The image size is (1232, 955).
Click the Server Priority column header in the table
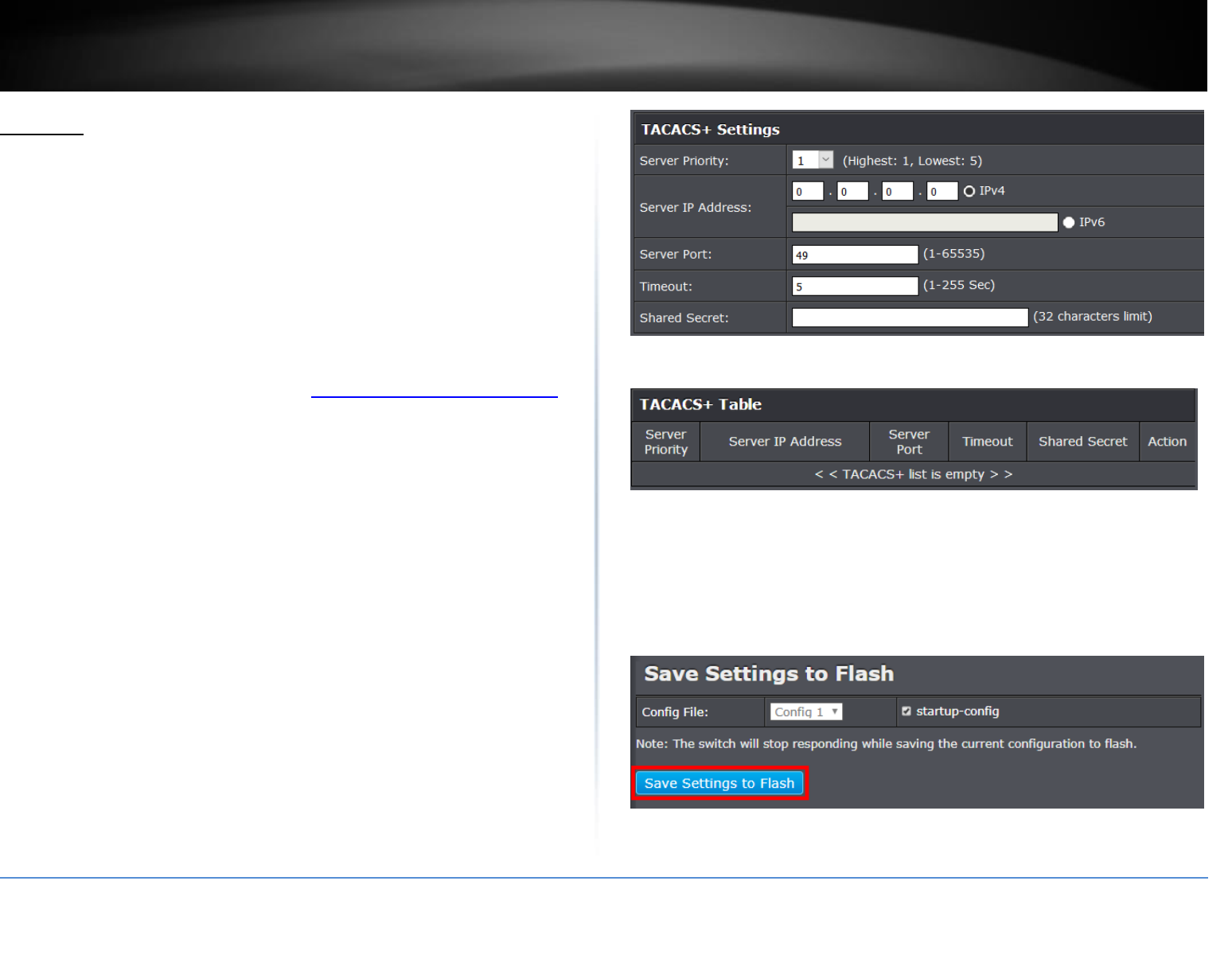pos(666,442)
